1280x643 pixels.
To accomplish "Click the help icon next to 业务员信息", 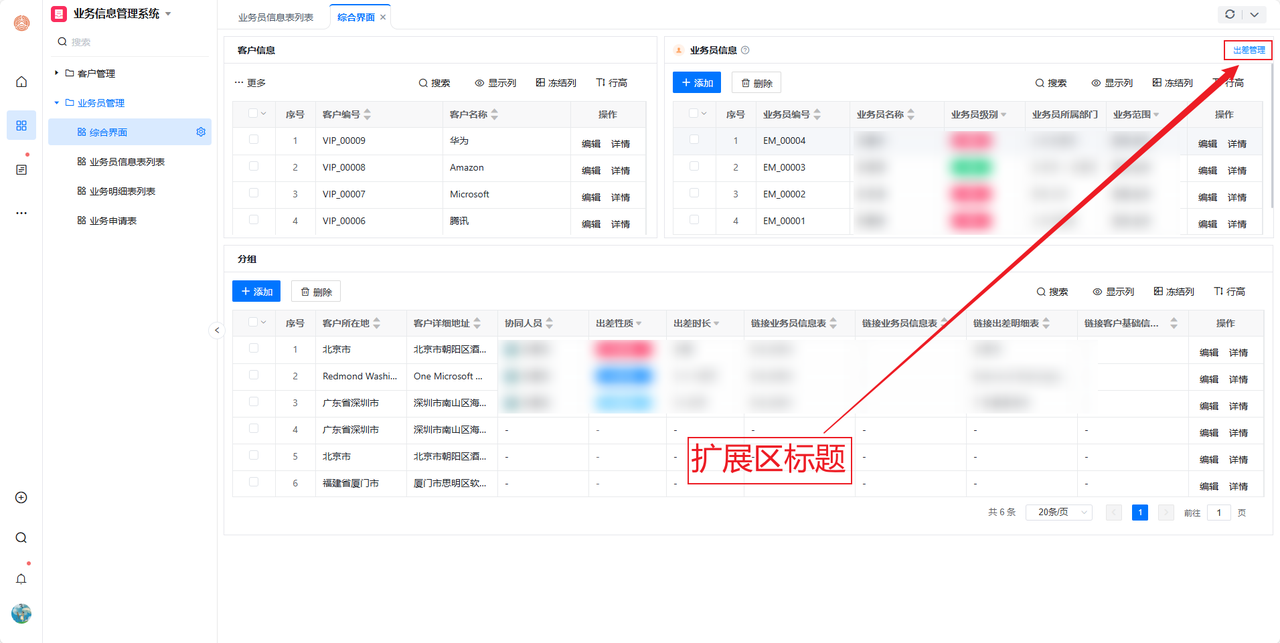I will (x=745, y=50).
